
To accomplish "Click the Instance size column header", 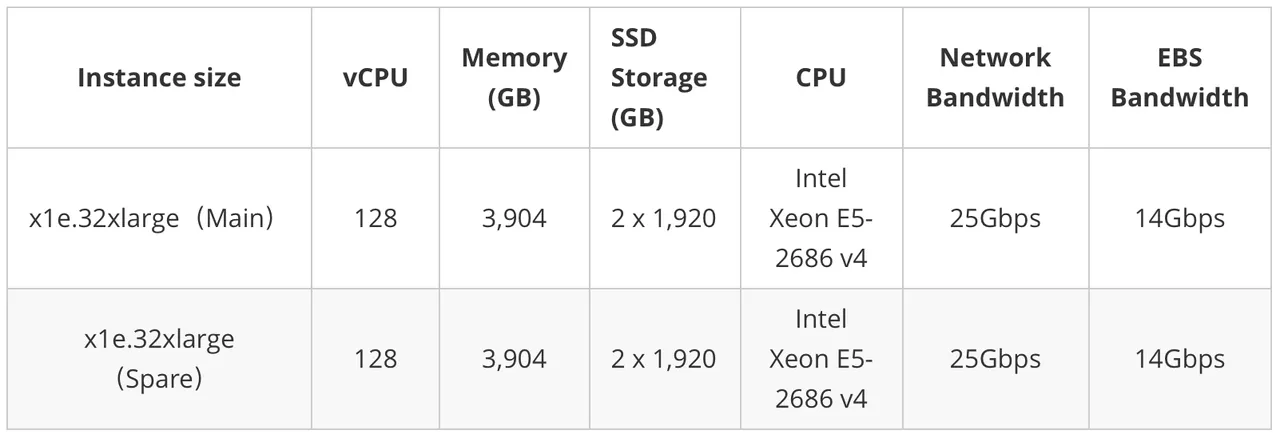I will tap(159, 78).
